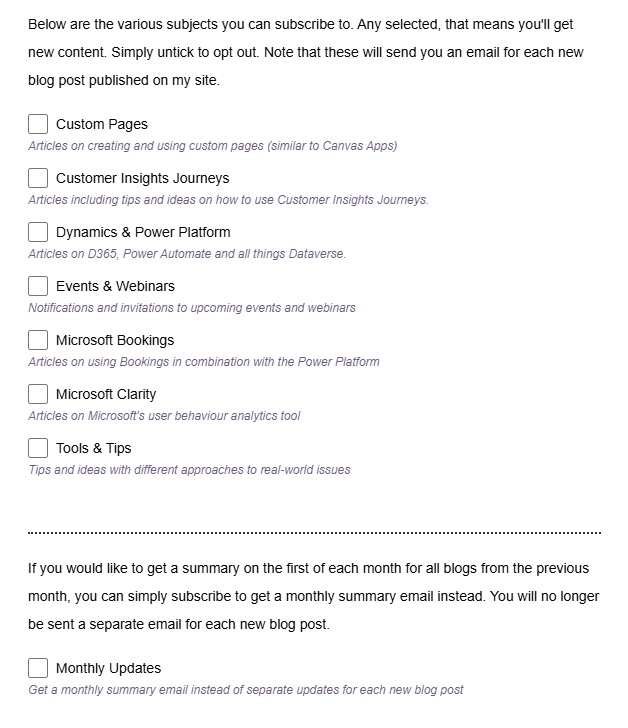Click the 'Tools & Tips' label text

click(x=93, y=449)
